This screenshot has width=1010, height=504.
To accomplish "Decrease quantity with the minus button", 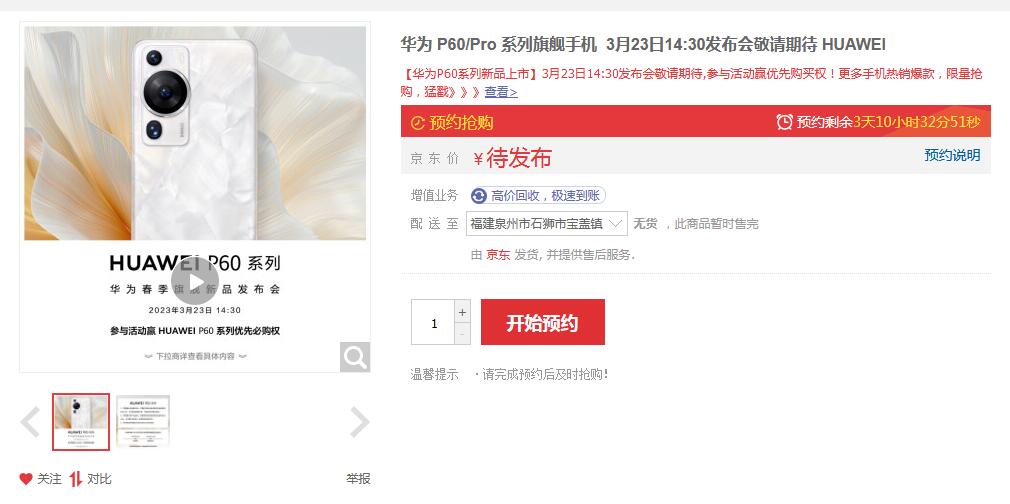I will (x=462, y=334).
